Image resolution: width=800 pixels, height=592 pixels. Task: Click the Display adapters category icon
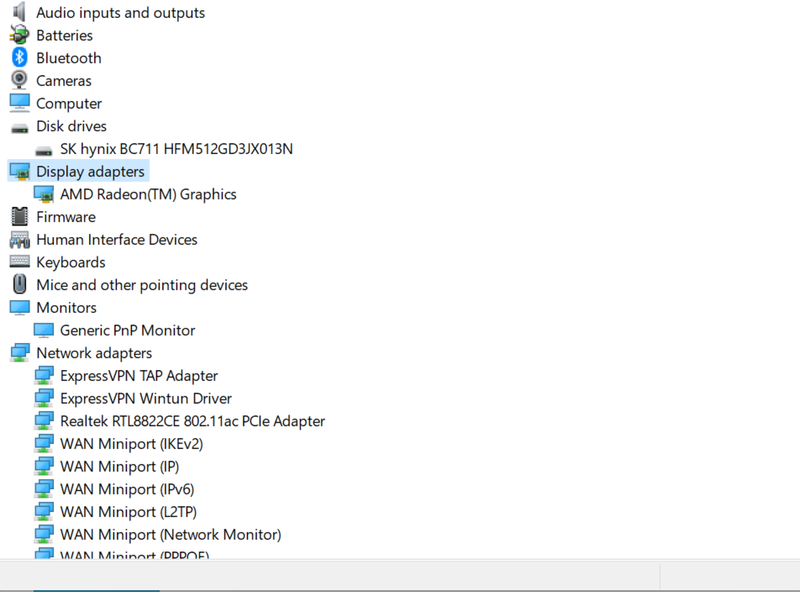click(19, 171)
